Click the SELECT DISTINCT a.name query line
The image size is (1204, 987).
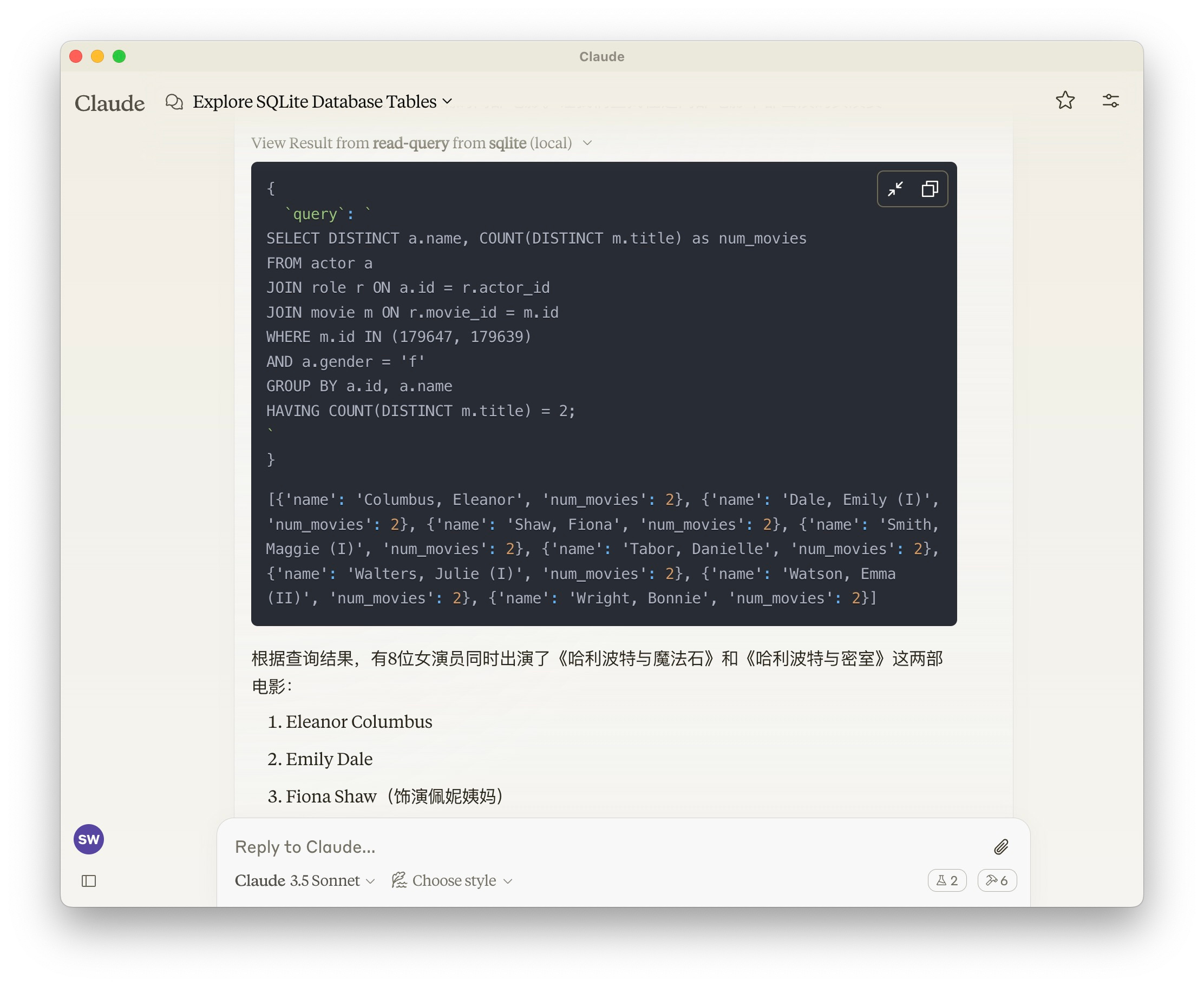(x=536, y=238)
